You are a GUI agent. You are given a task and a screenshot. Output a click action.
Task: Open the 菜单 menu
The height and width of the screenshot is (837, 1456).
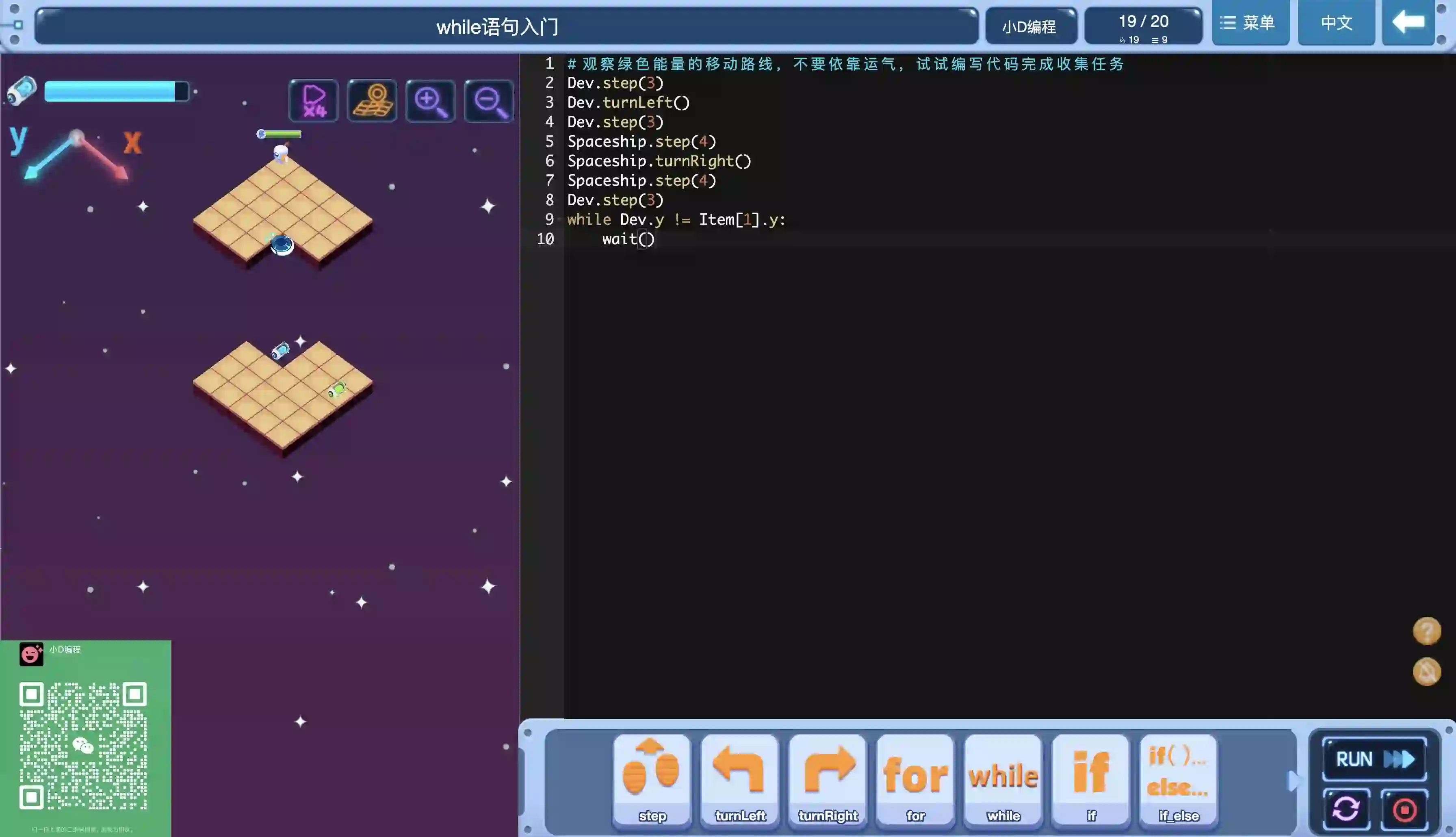pos(1250,23)
